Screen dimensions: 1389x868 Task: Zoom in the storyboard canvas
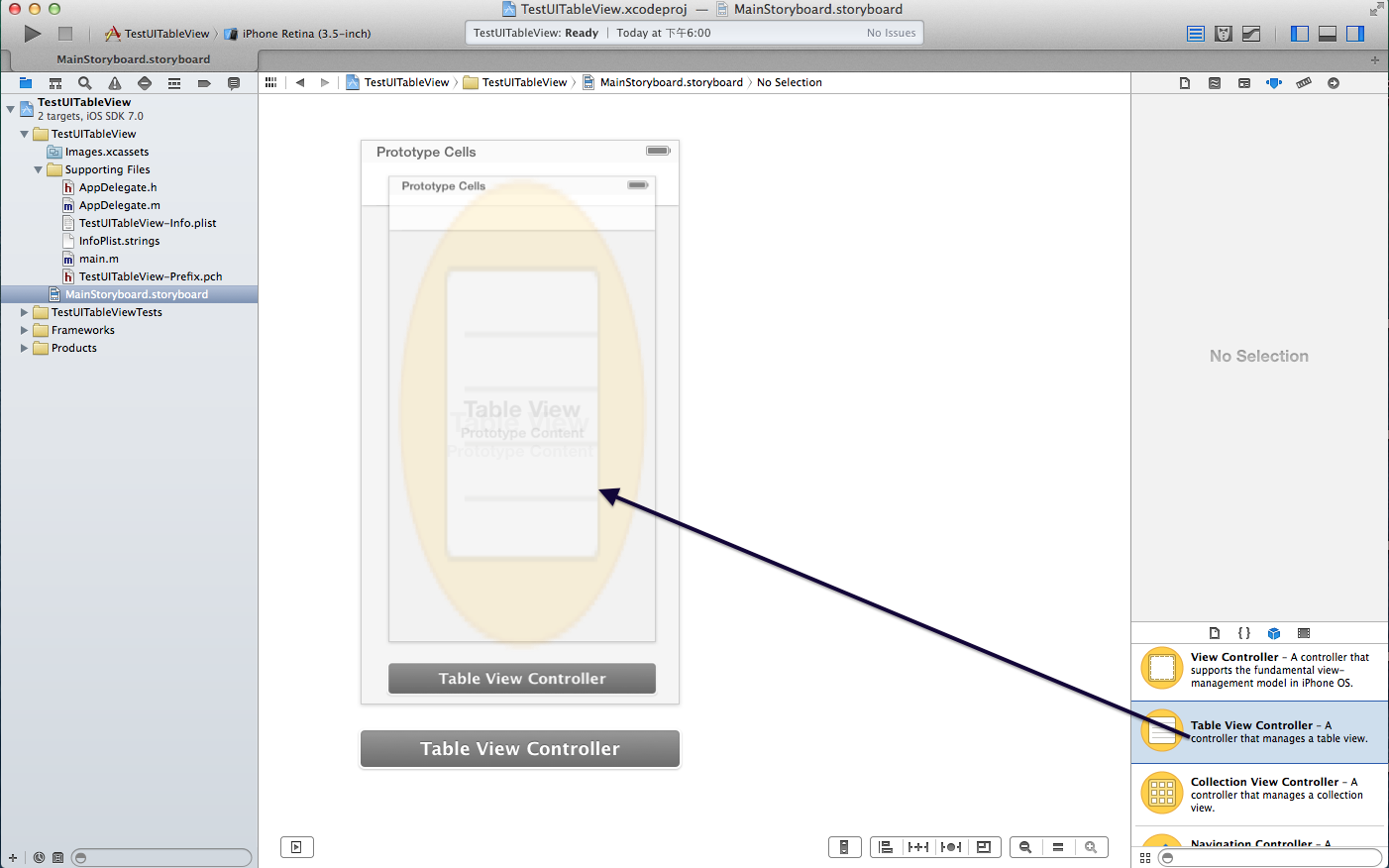(1091, 847)
